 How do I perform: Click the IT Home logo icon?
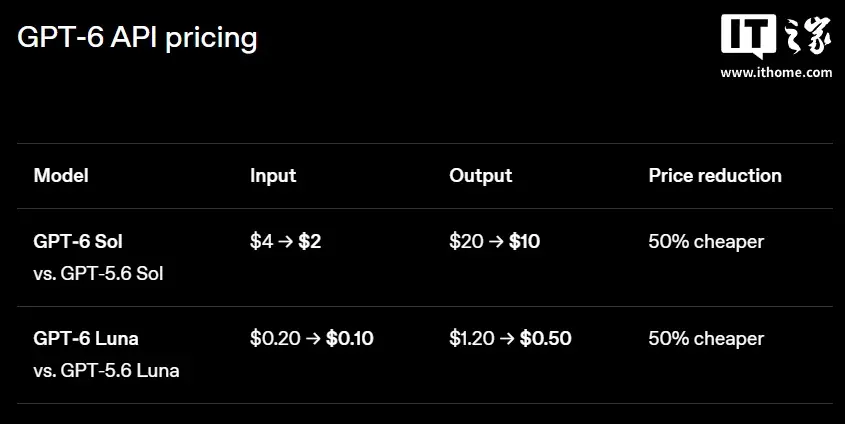pyautogui.click(x=749, y=36)
